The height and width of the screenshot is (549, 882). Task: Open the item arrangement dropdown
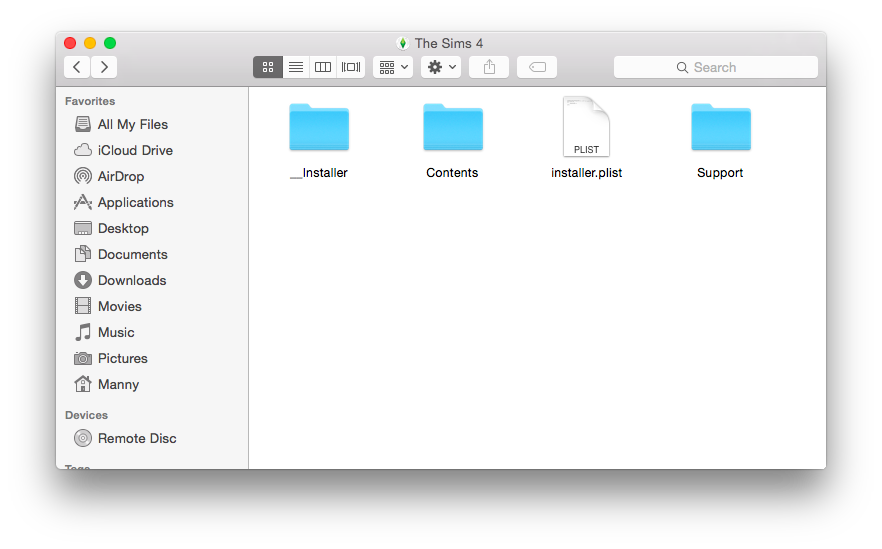pos(393,67)
